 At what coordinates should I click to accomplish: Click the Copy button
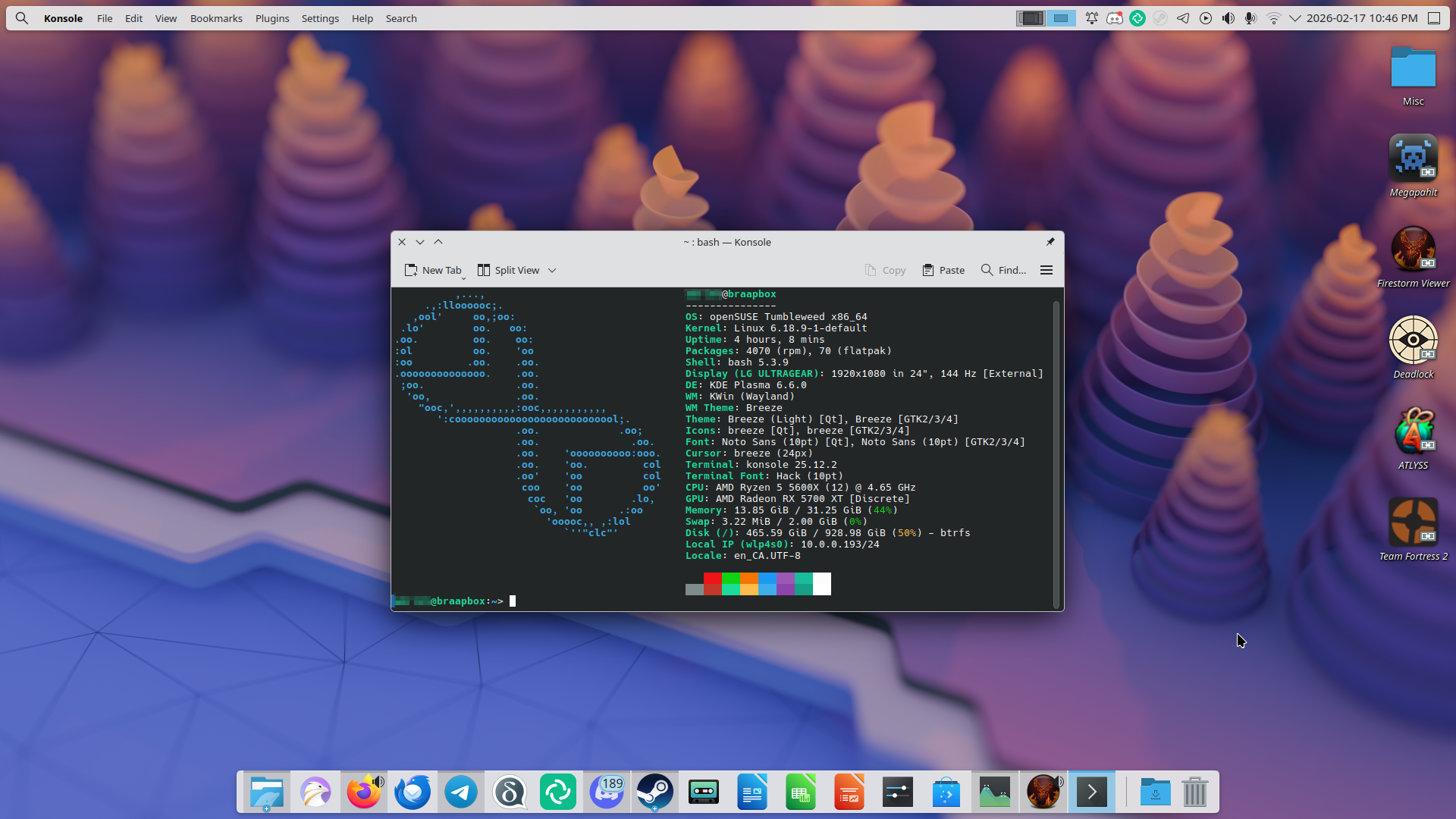tap(885, 270)
